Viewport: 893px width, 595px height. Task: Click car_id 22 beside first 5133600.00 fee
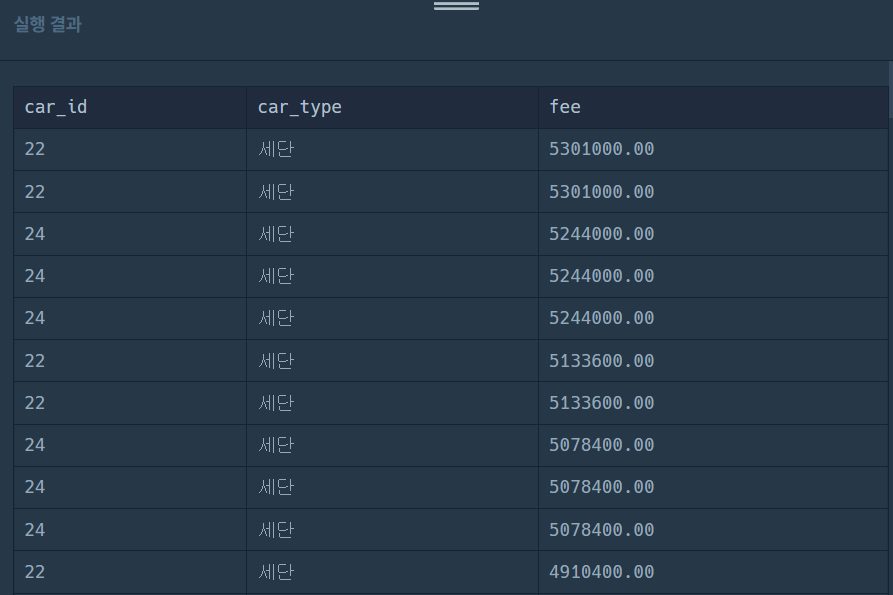pyautogui.click(x=35, y=361)
